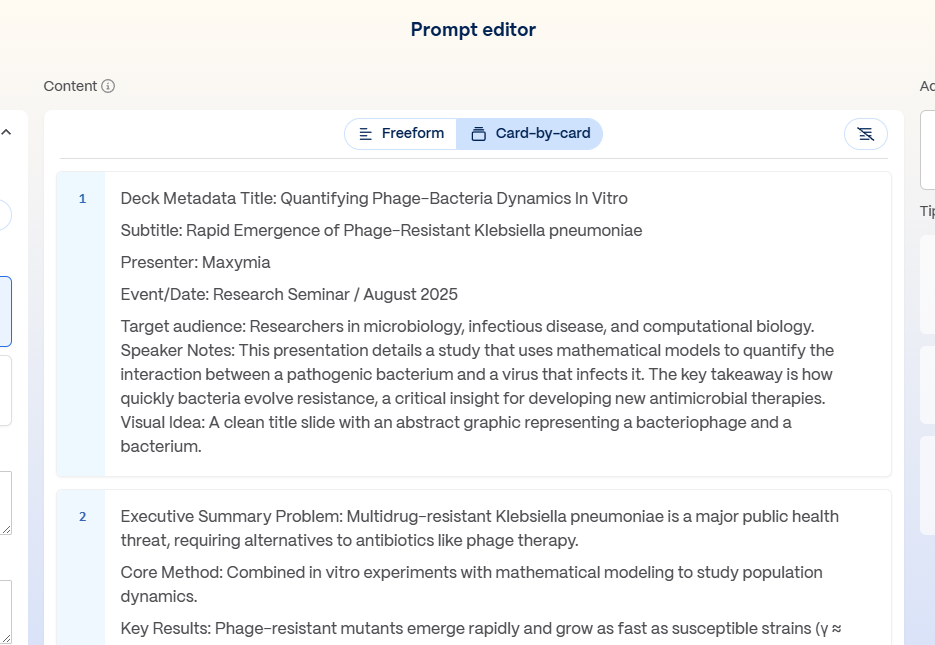Click the Executive Summary Problem text
Screen dimensions: 935x645
pyautogui.click(x=479, y=517)
